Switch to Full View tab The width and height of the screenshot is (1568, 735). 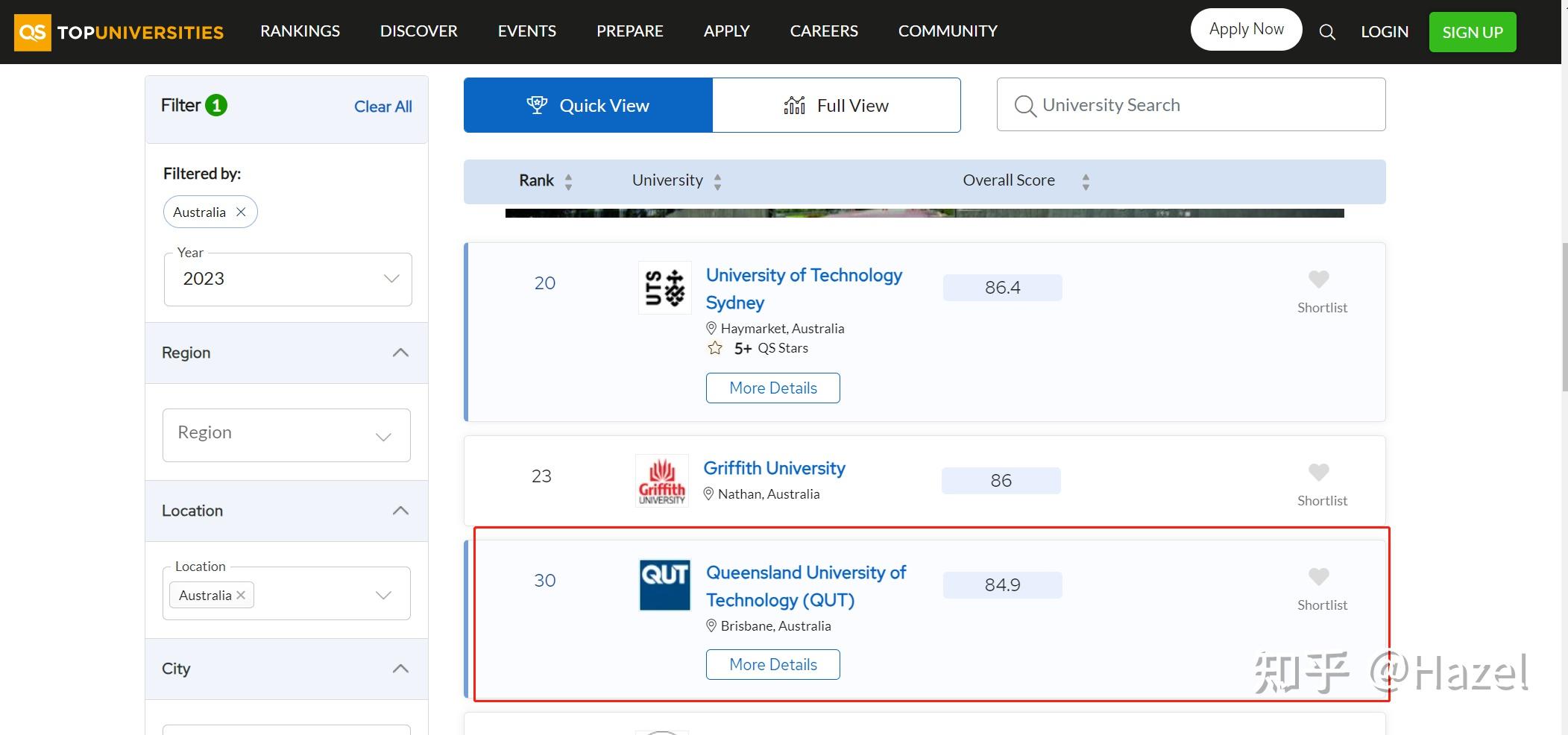pos(836,106)
